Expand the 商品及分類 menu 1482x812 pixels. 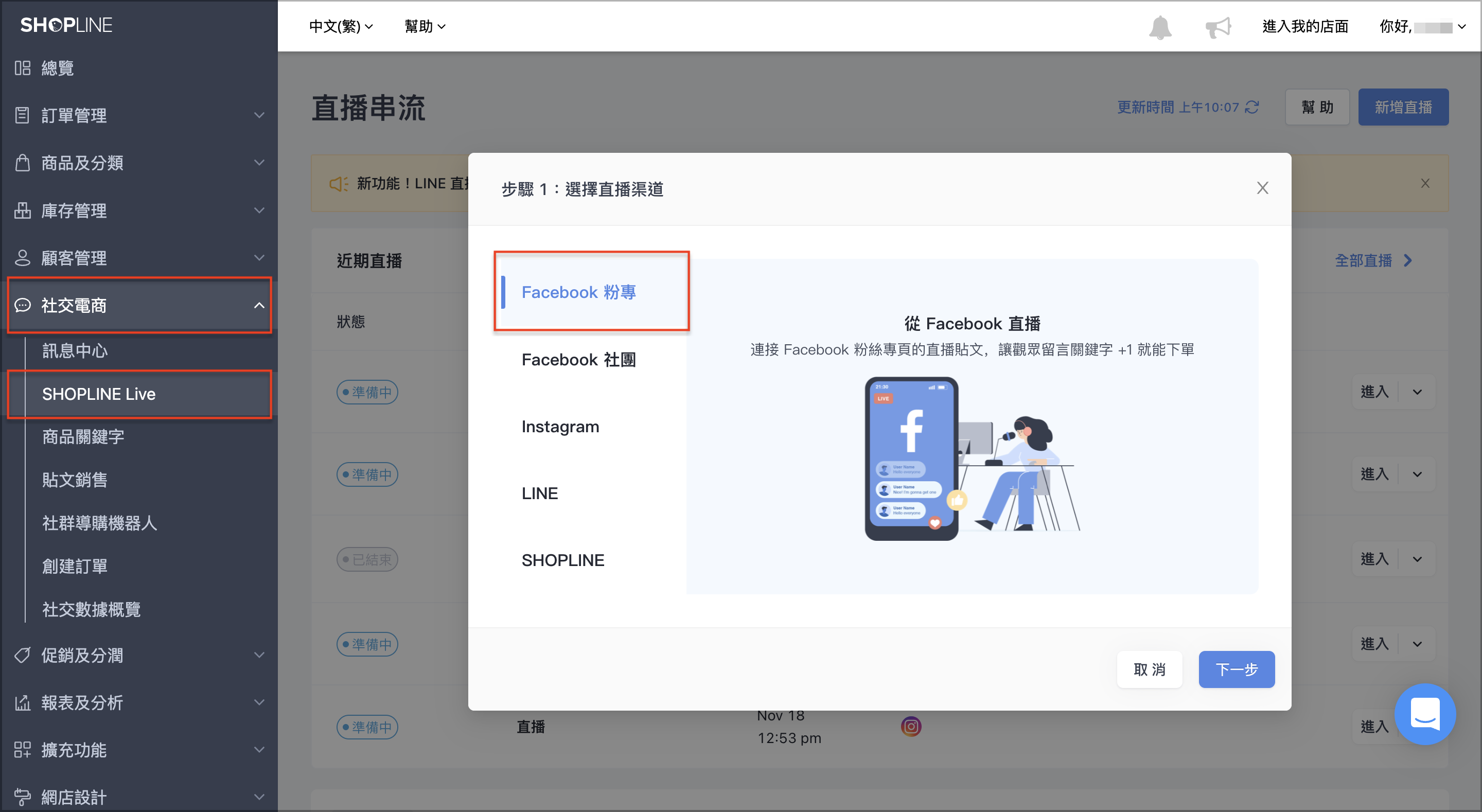[259, 162]
